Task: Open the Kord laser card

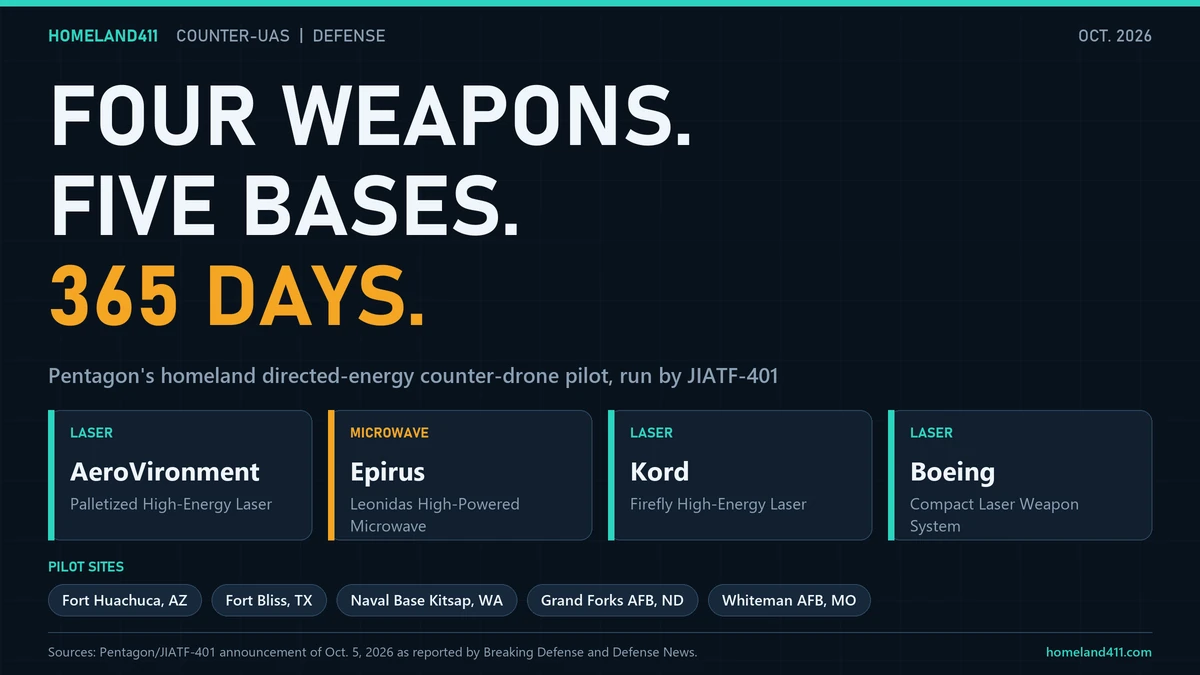Action: point(740,475)
